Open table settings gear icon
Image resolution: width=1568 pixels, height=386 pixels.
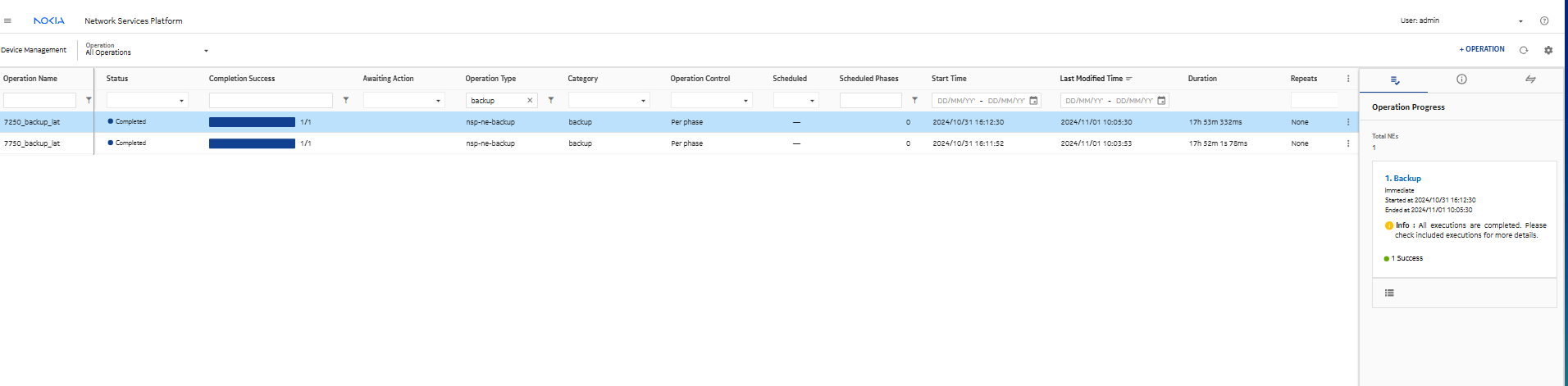[x=1548, y=50]
